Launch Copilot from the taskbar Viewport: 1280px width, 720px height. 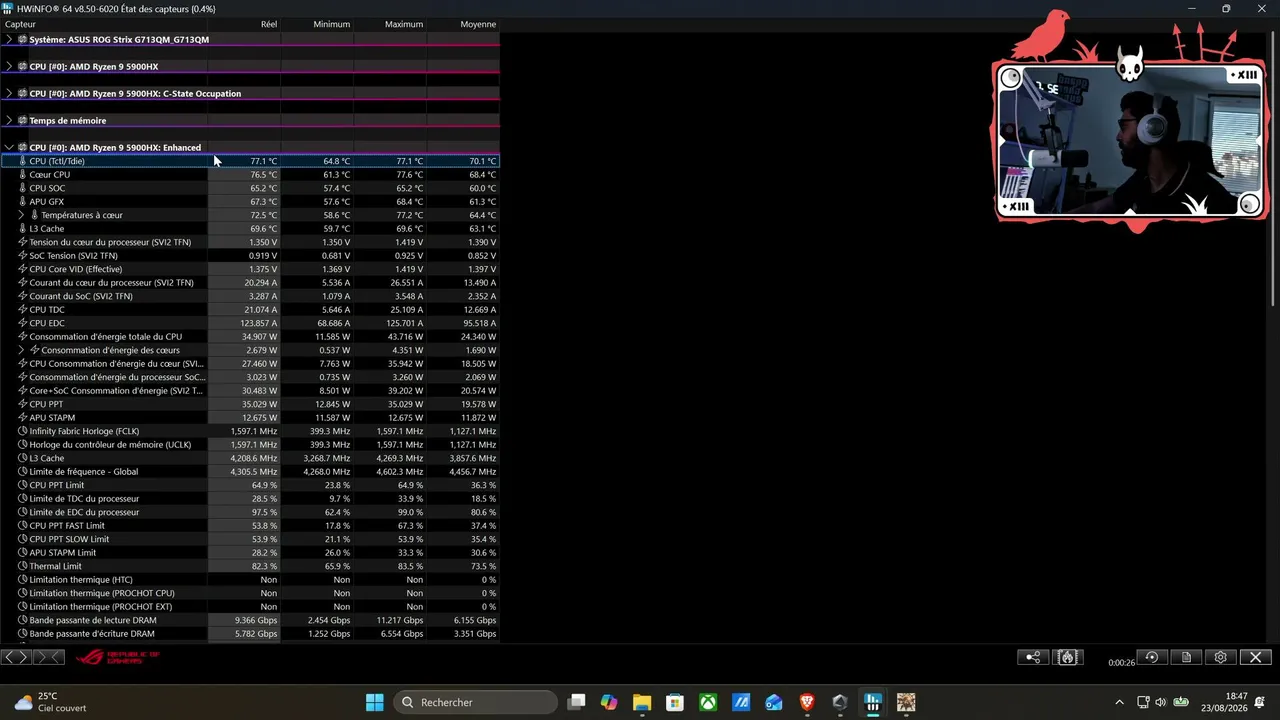[609, 702]
